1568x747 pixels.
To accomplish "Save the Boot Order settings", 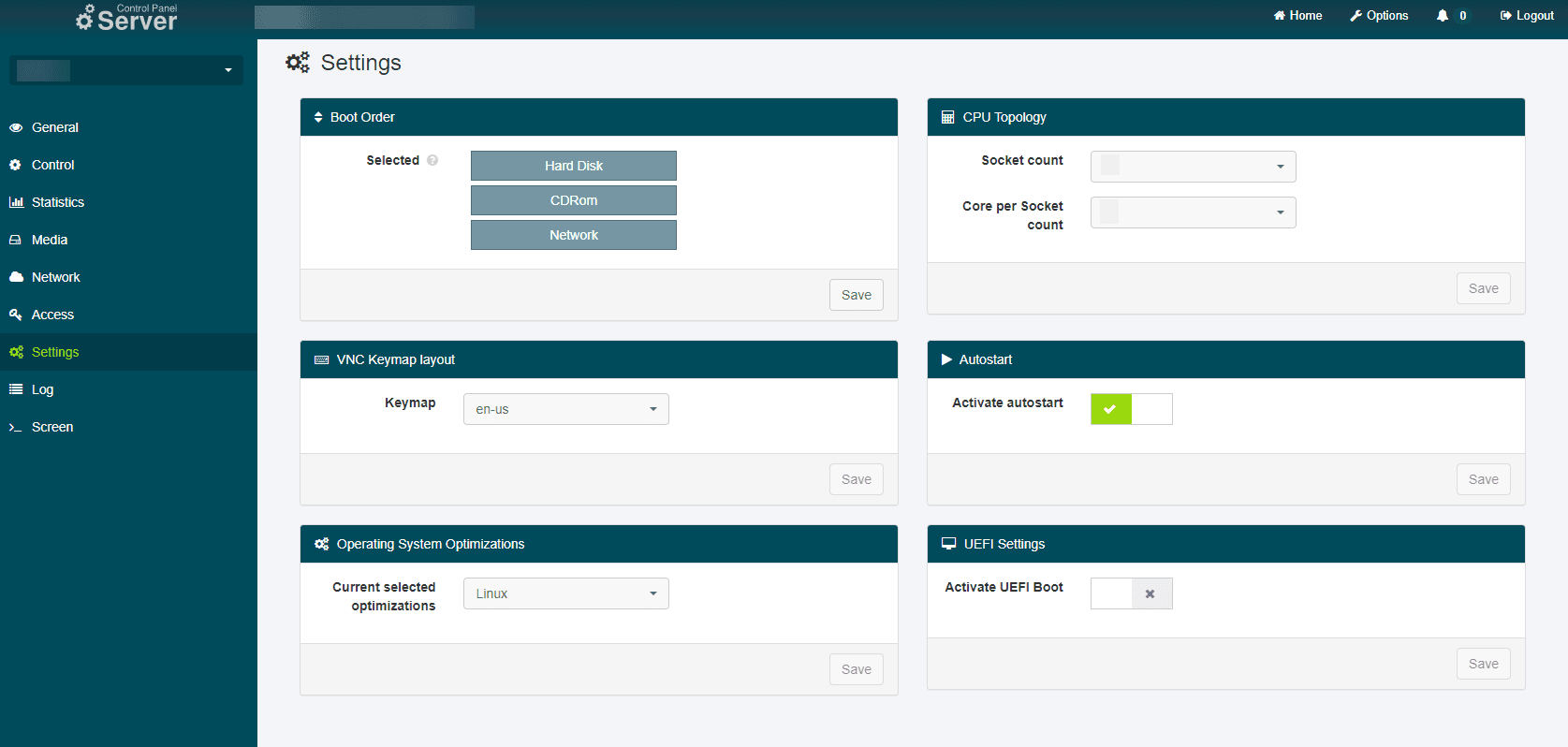I will [856, 295].
